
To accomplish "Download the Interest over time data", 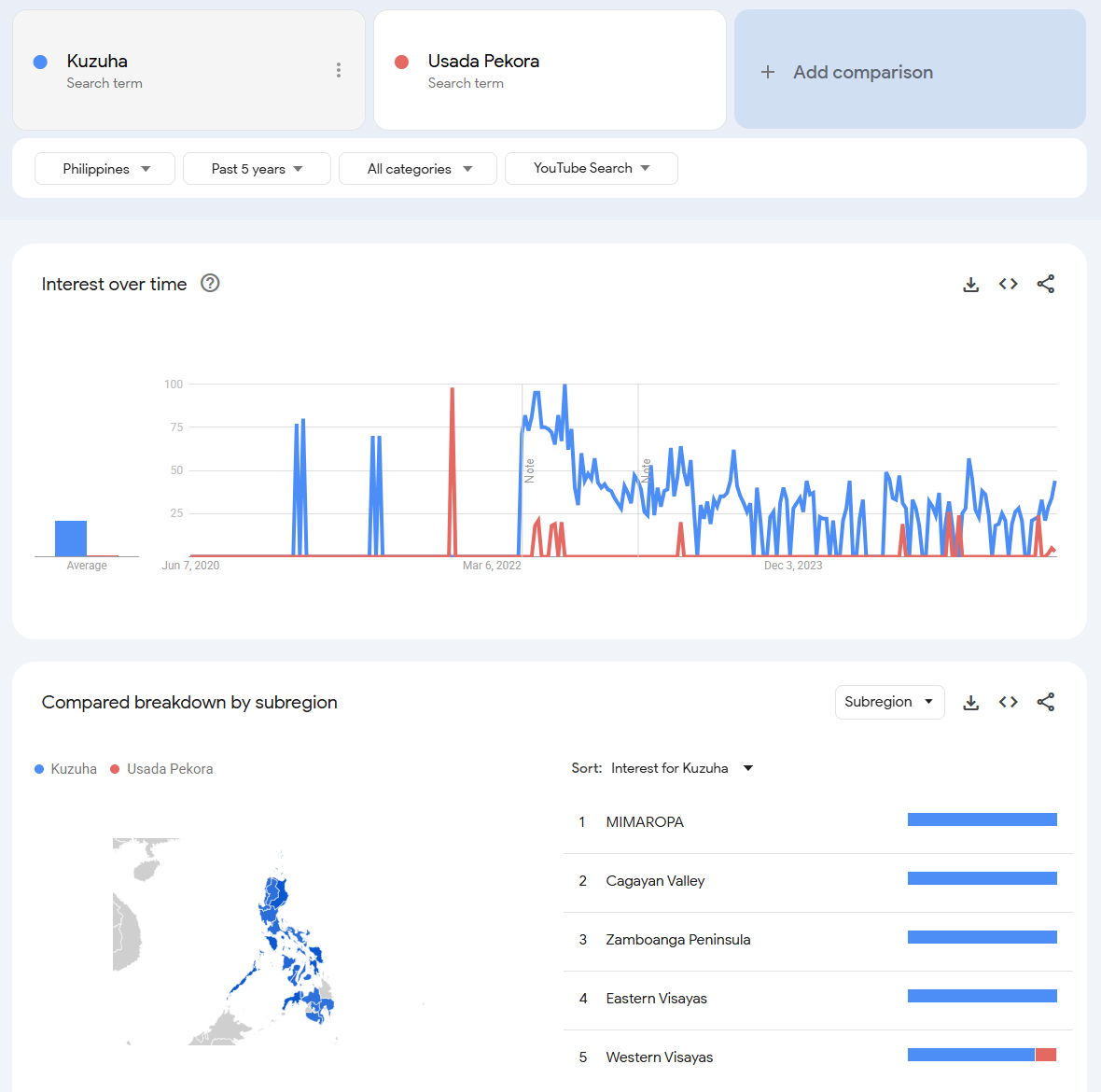I will pyautogui.click(x=970, y=285).
